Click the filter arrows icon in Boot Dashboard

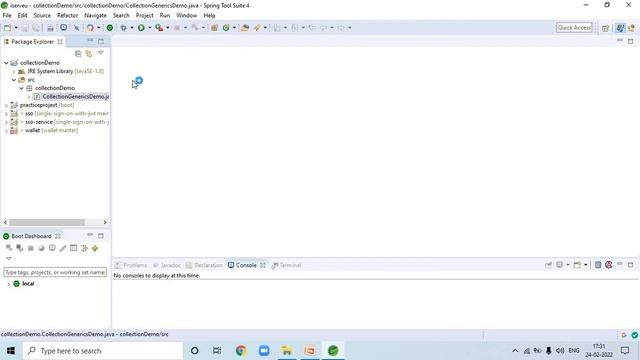(84, 248)
